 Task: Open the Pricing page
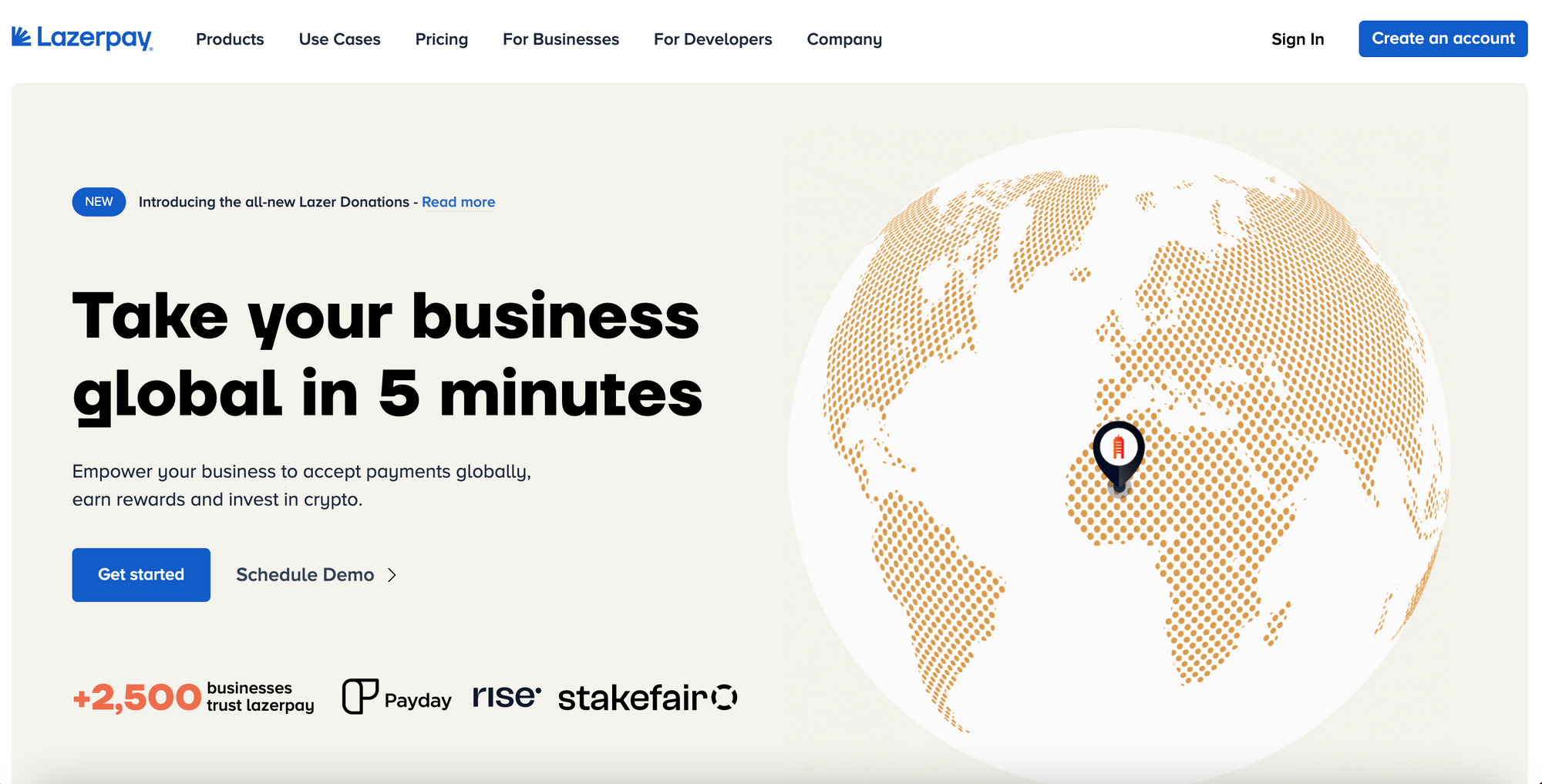tap(441, 39)
